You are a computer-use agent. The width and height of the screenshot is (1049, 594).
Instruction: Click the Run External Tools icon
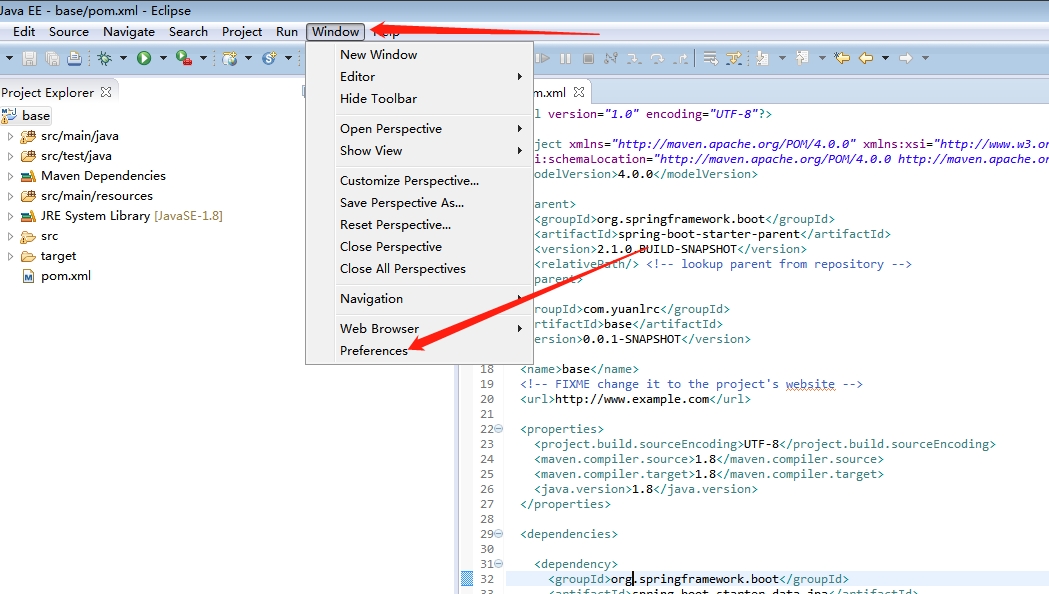(184, 58)
